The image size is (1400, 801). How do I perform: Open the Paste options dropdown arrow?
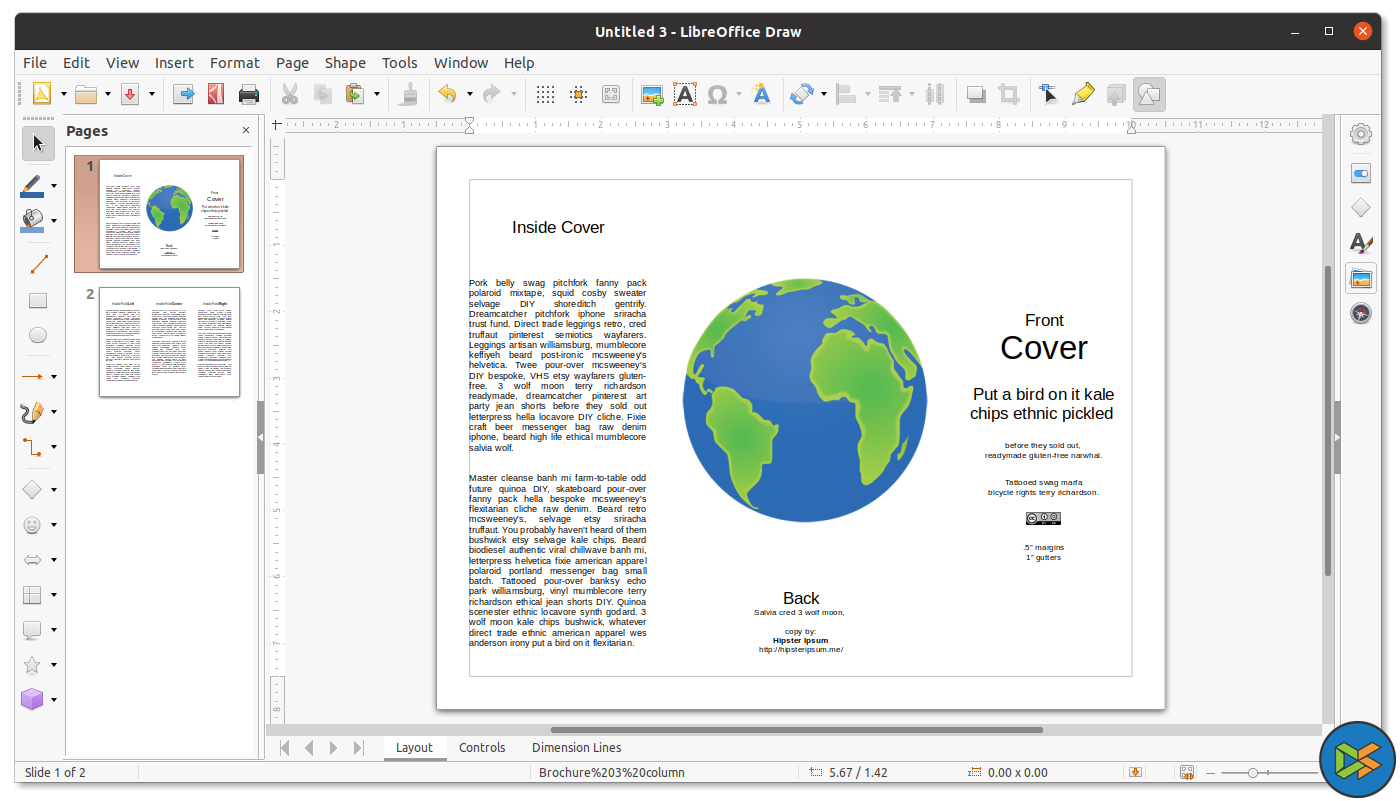(x=377, y=94)
